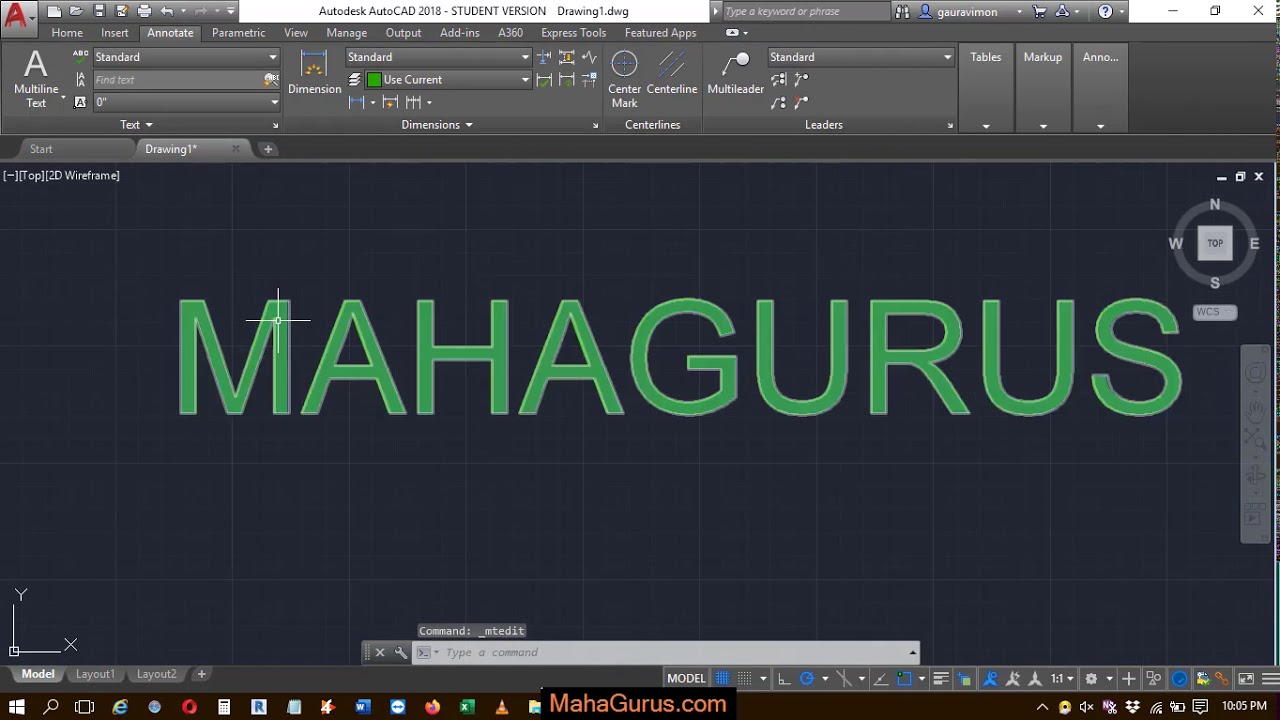Image resolution: width=1280 pixels, height=720 pixels.
Task: Click the TOP face of ViewCube
Action: point(1215,243)
